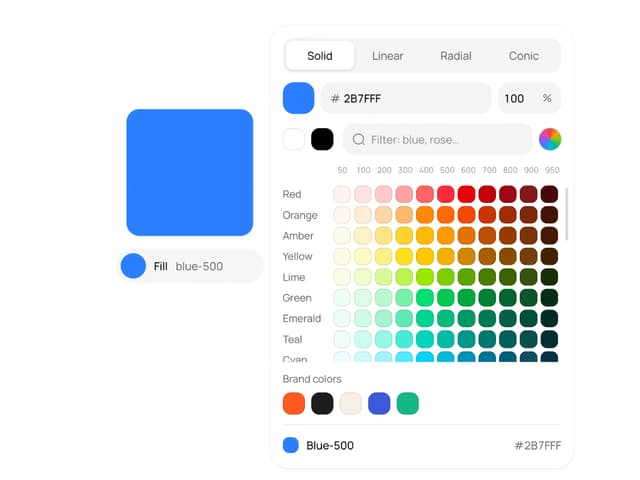Screen dimensions: 640x480
Task: Click the Red row label
Action: tap(292, 194)
